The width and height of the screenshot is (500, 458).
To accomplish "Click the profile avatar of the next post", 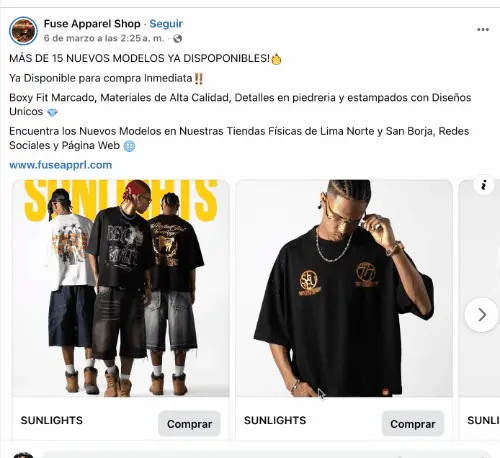I will click(23, 455).
